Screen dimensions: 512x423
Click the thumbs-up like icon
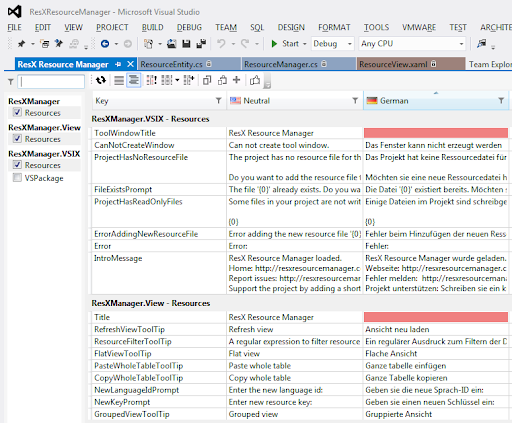click(x=255, y=80)
